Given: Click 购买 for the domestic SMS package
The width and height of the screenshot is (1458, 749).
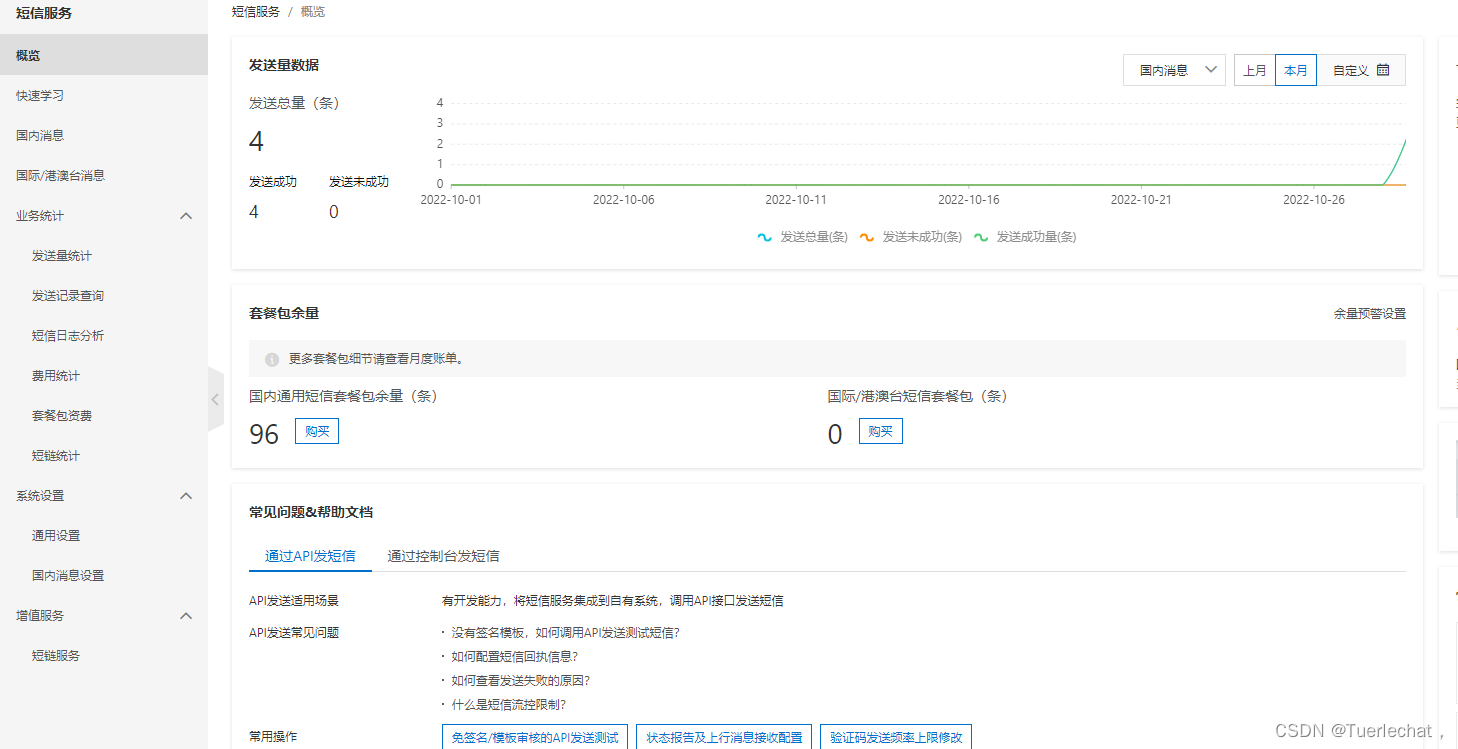Looking at the screenshot, I should pos(316,431).
